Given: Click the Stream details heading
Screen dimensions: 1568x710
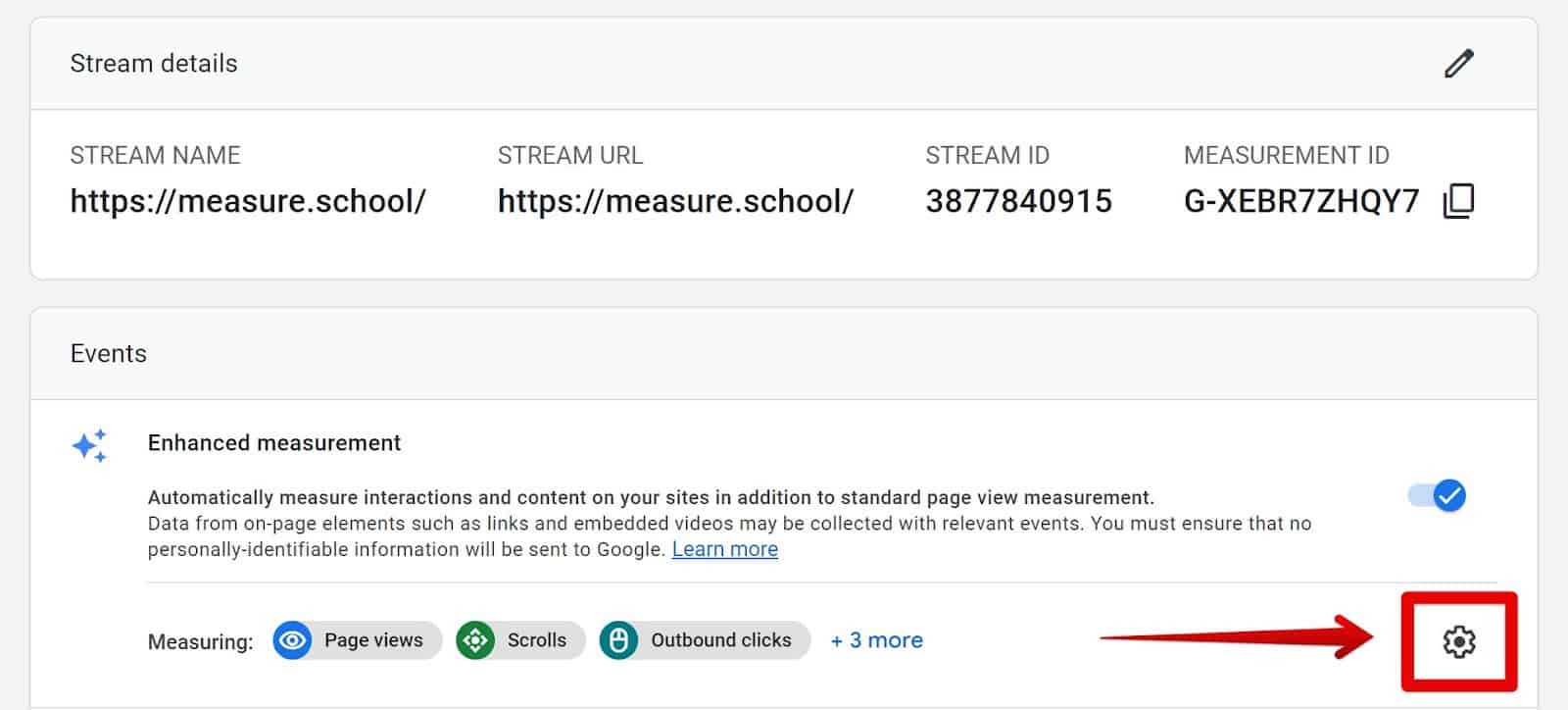Looking at the screenshot, I should 154,64.
